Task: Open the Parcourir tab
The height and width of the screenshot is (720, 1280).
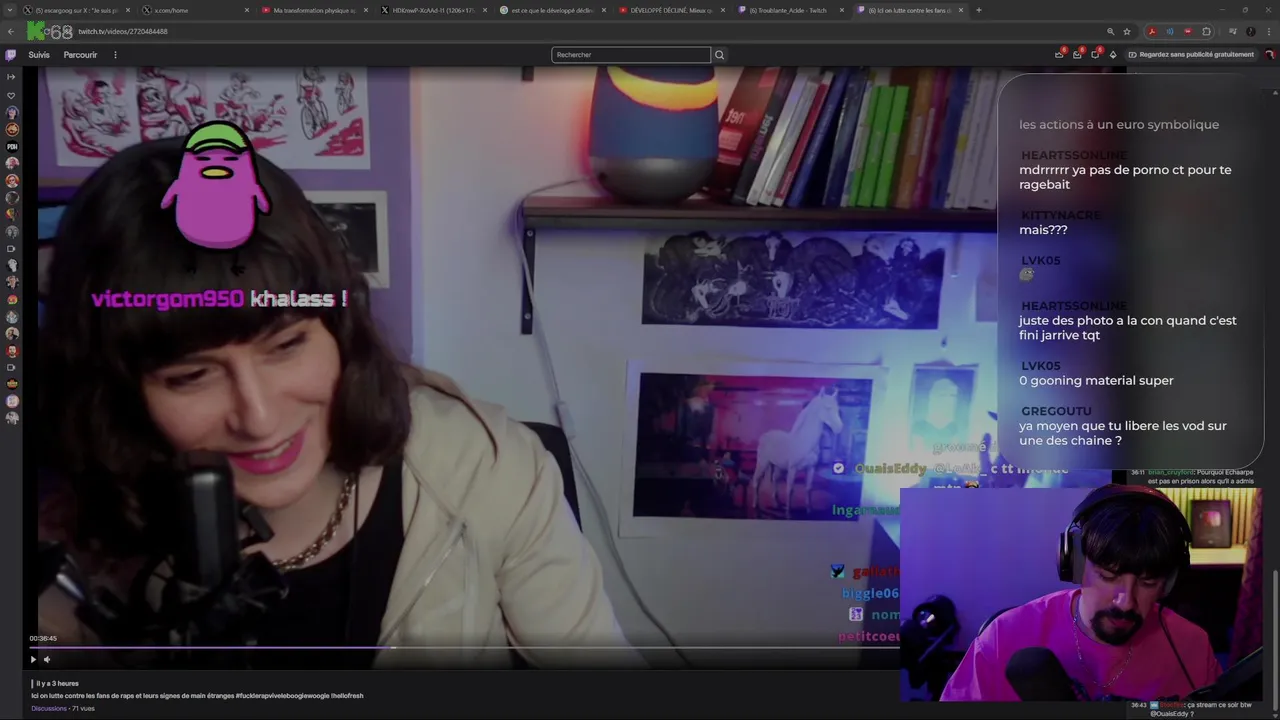Action: pos(80,55)
